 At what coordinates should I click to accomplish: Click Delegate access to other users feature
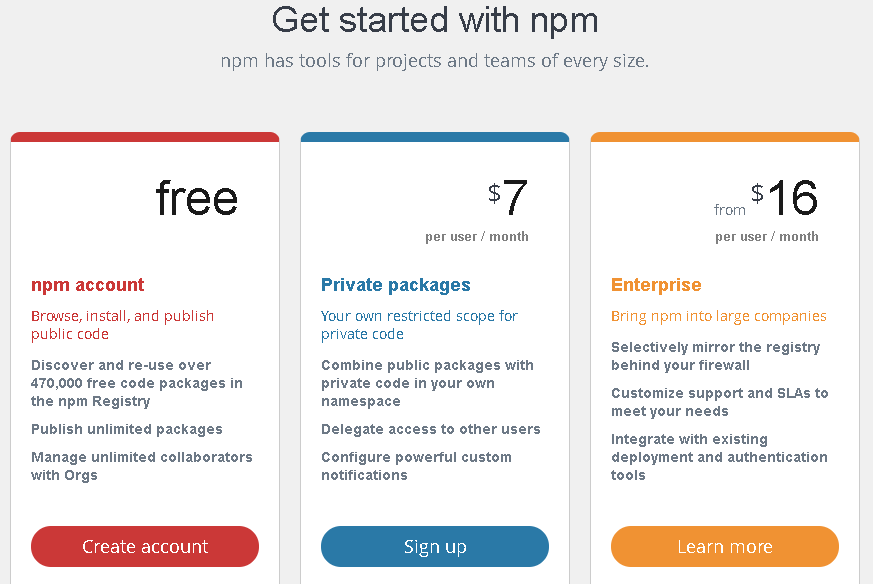430,429
